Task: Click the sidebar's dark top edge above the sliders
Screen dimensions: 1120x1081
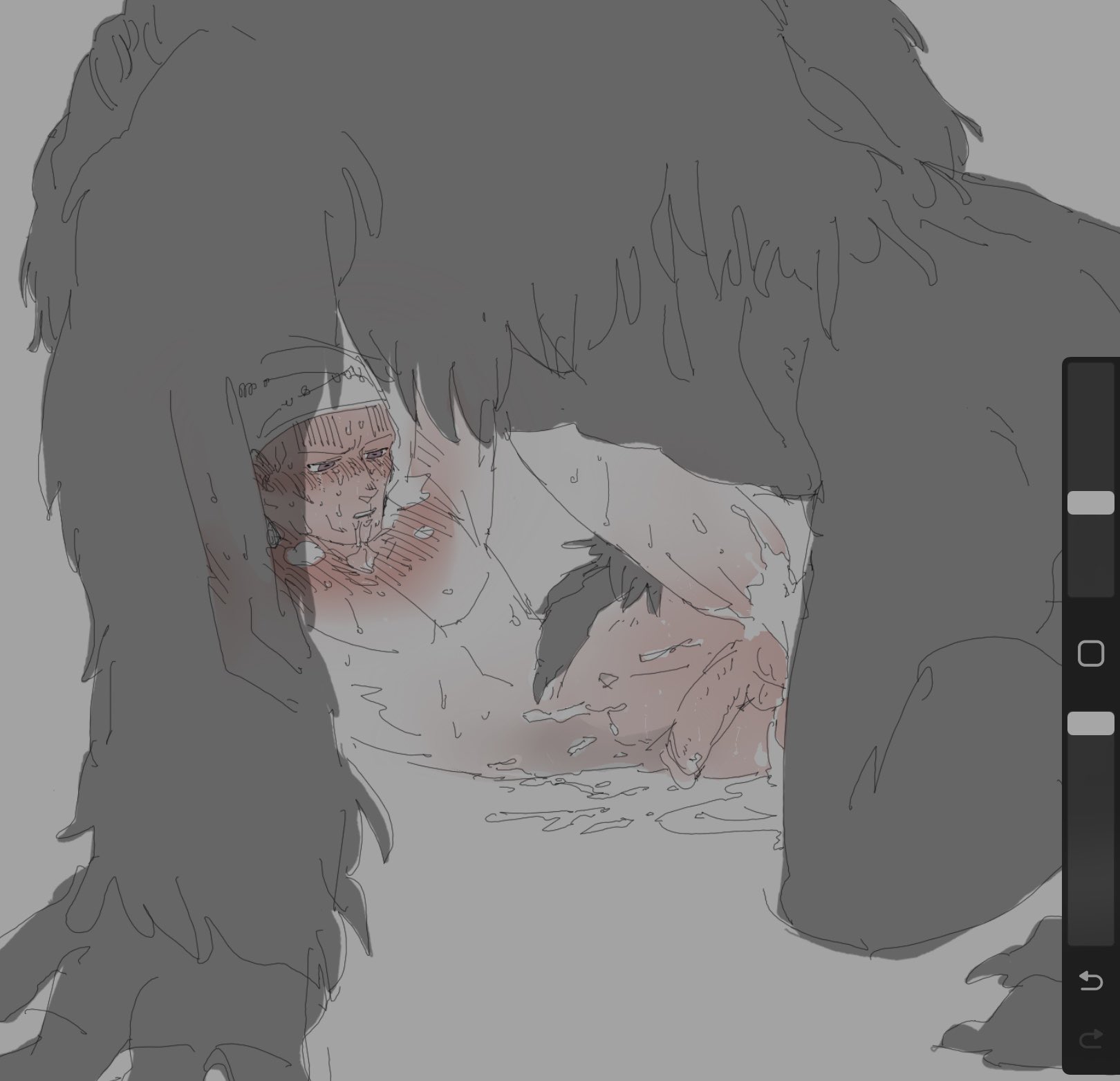Action: tap(1090, 360)
